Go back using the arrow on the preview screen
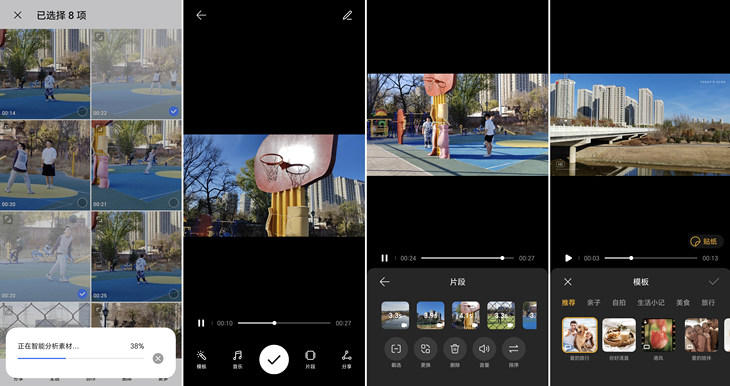Viewport: 730px width, 386px height. pos(201,15)
